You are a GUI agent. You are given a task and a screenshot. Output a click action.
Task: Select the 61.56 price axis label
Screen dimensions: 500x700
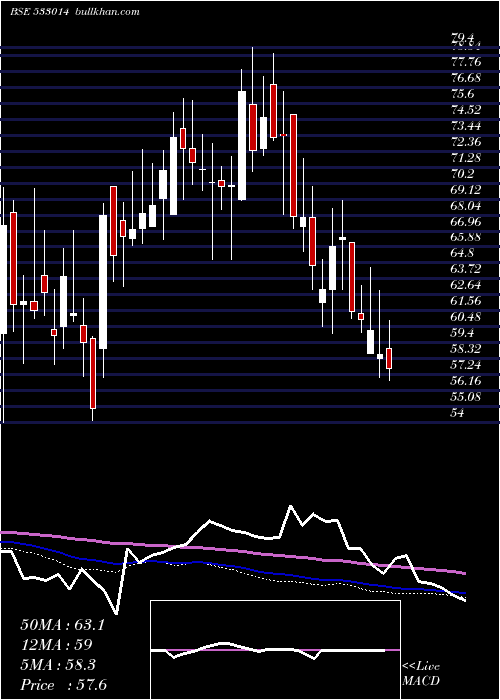tap(466, 301)
